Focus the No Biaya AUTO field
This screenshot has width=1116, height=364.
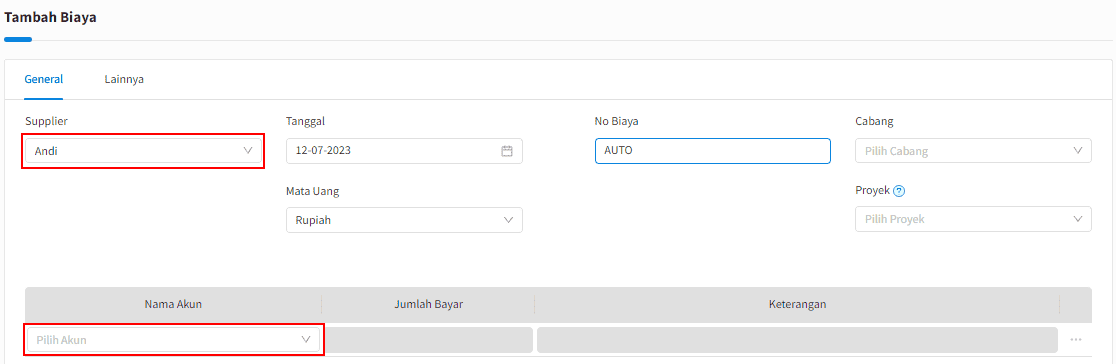point(712,151)
